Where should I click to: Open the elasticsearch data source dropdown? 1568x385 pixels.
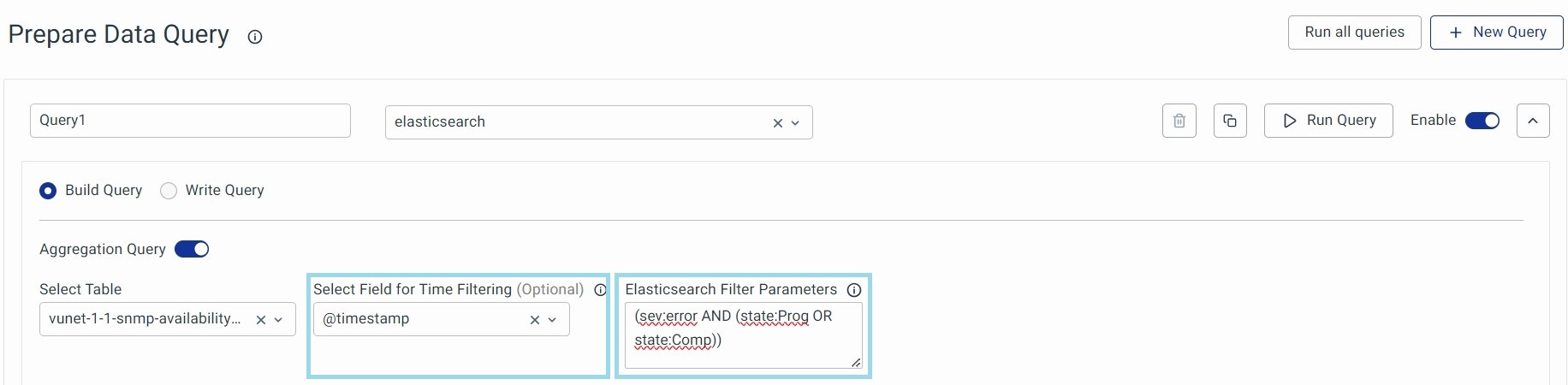pos(795,123)
